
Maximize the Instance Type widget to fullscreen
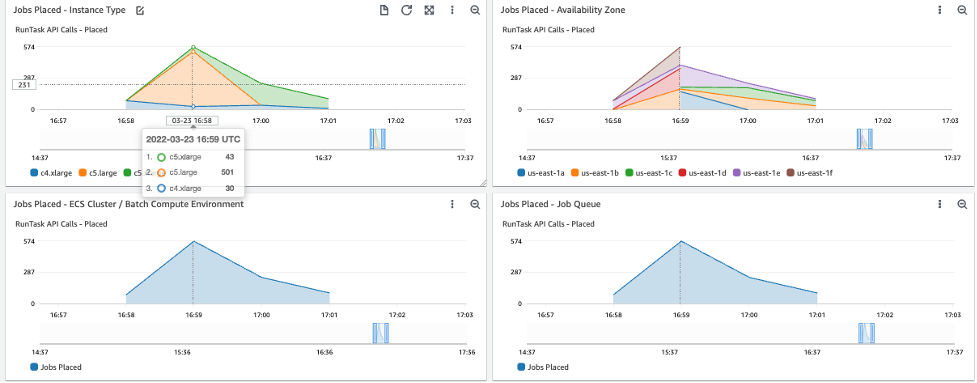coord(429,11)
